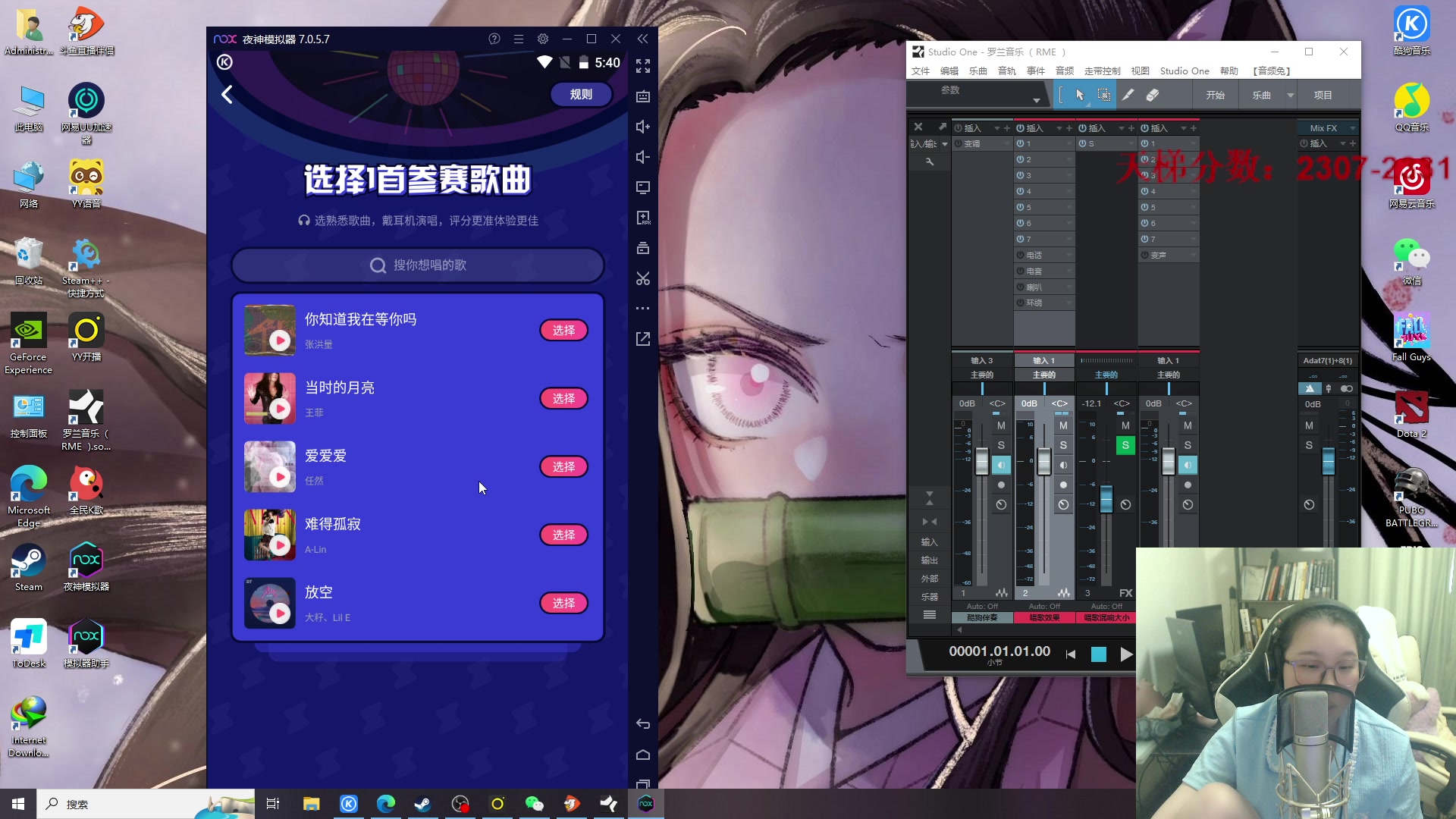
Task: Open the 视图 menu
Action: tap(1141, 71)
